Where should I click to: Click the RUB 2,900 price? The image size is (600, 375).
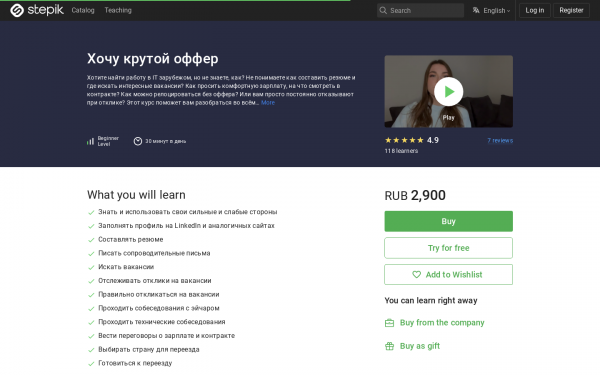tap(415, 196)
